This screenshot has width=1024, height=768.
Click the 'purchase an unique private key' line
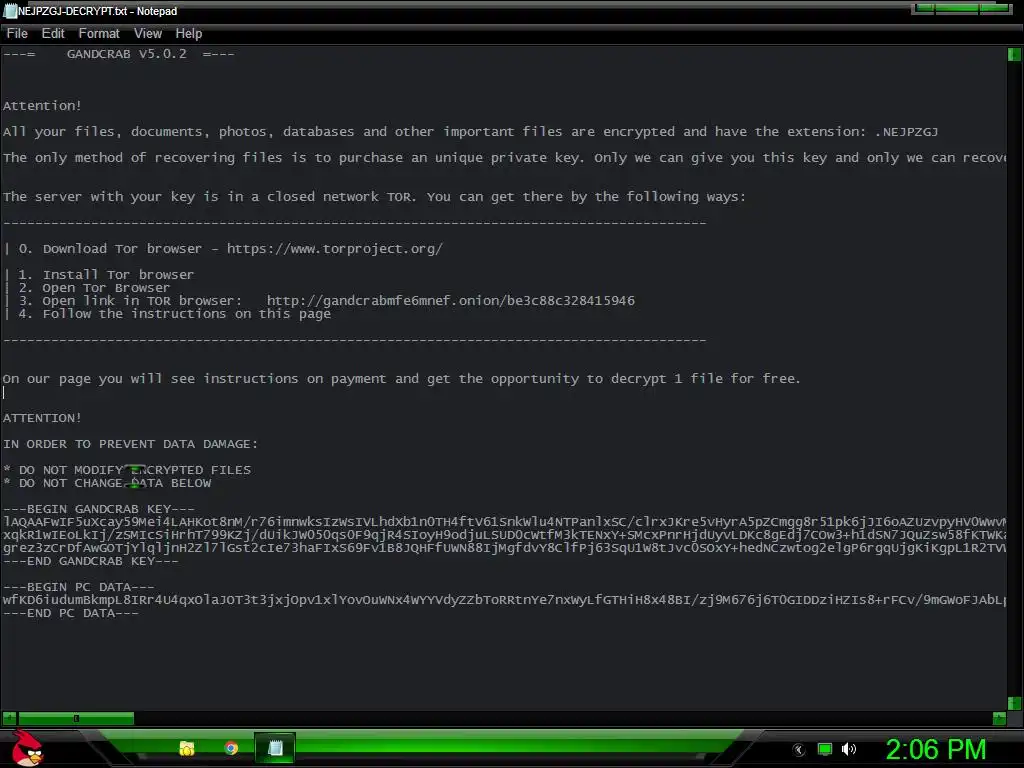[x=504, y=158]
